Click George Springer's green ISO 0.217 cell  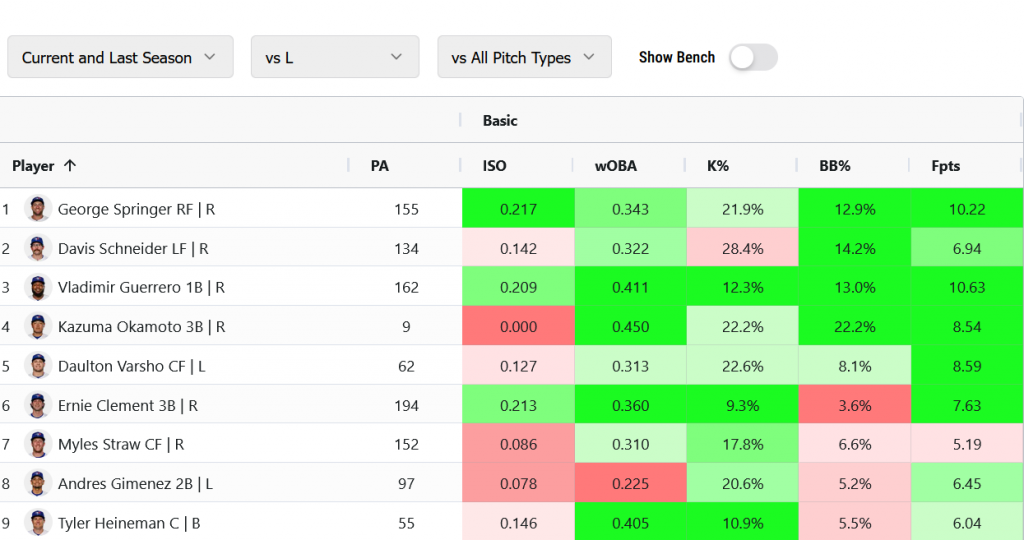518,209
